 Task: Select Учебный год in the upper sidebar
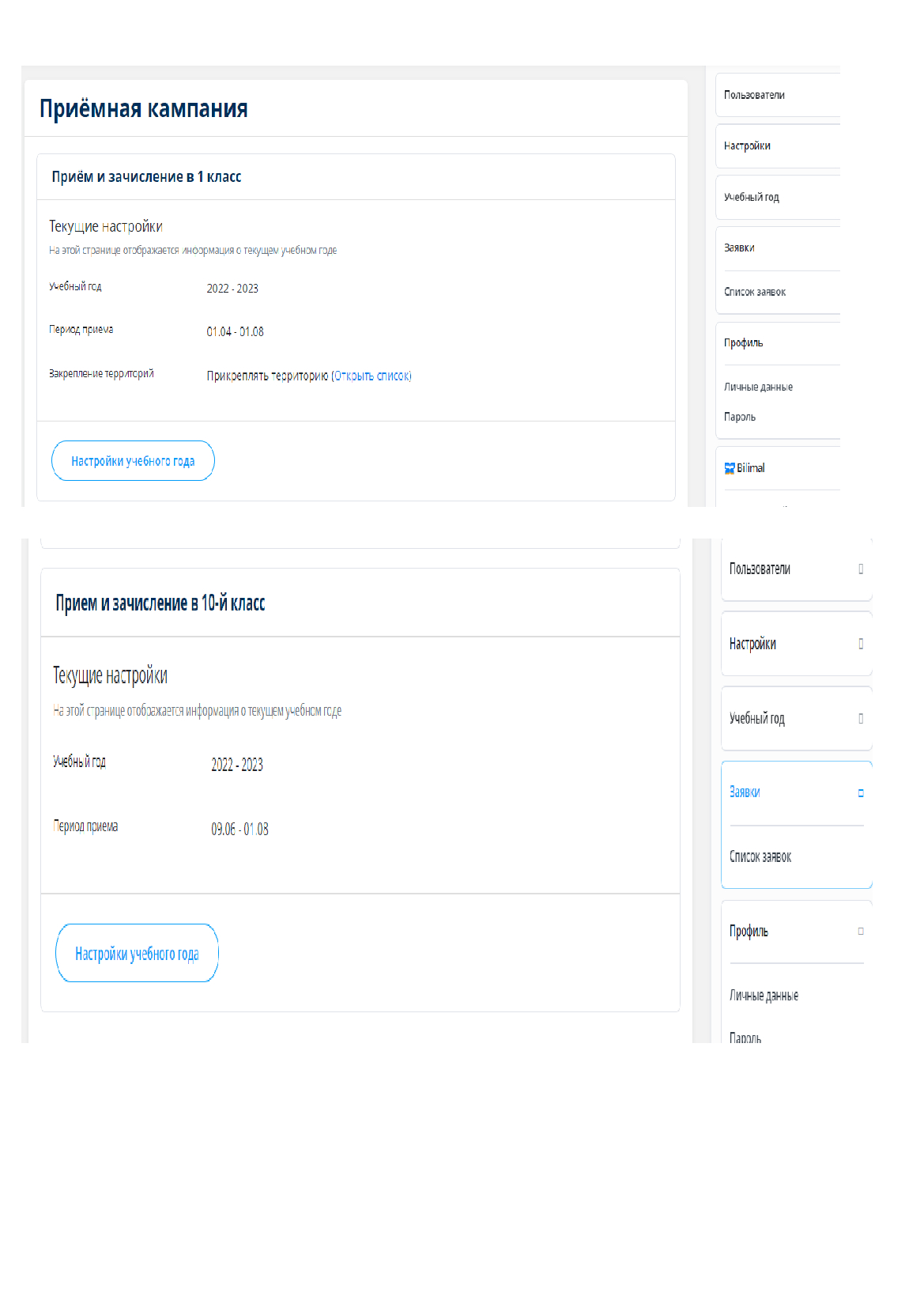pyautogui.click(x=751, y=198)
